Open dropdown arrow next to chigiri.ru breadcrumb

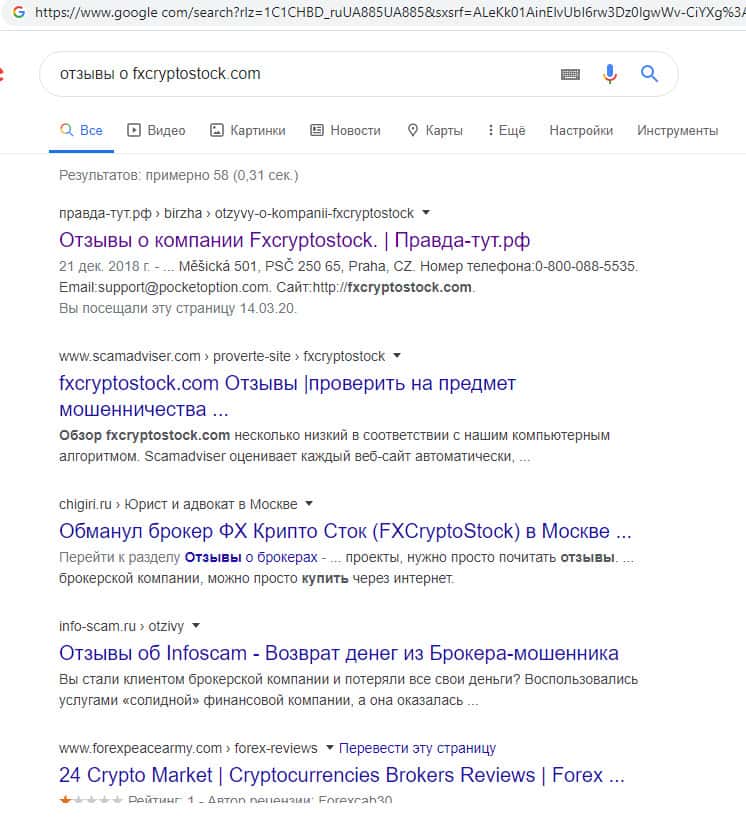(309, 503)
